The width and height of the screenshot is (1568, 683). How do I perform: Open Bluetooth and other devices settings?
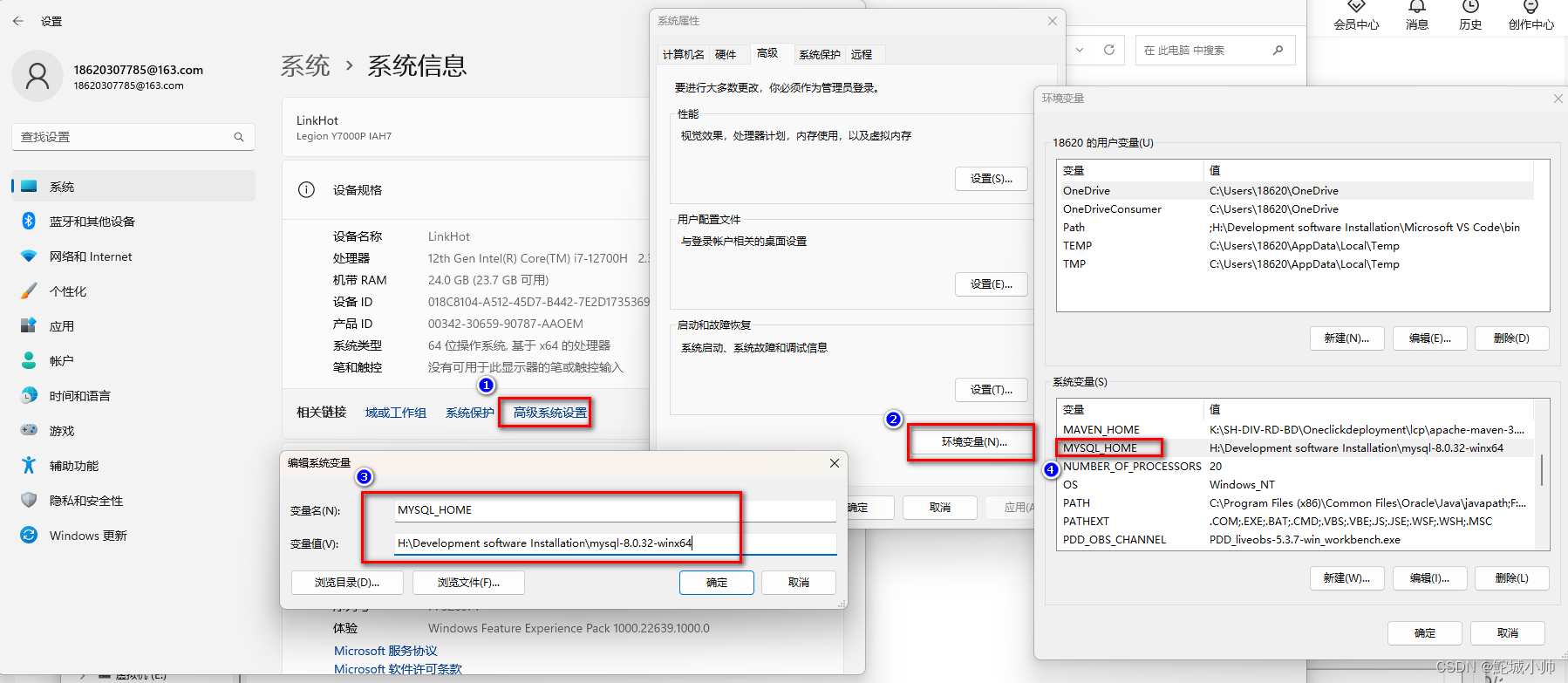[133, 222]
